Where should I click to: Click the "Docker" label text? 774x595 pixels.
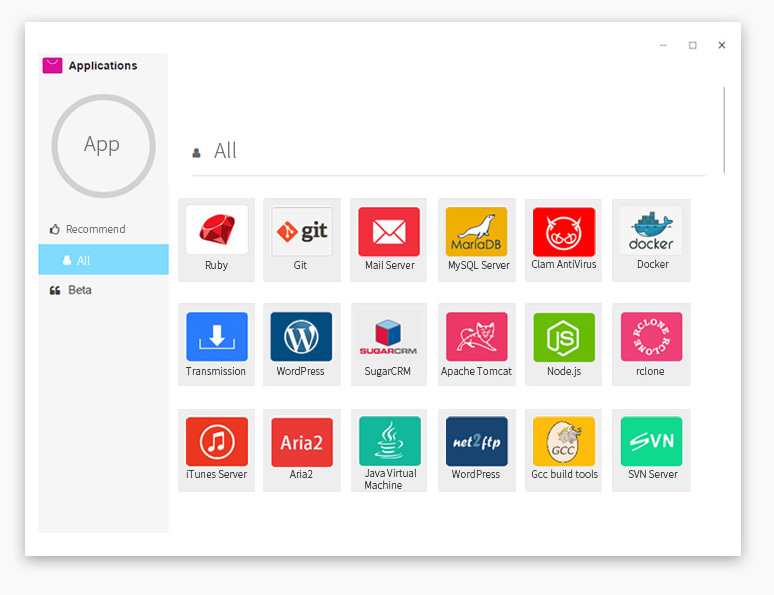point(653,265)
